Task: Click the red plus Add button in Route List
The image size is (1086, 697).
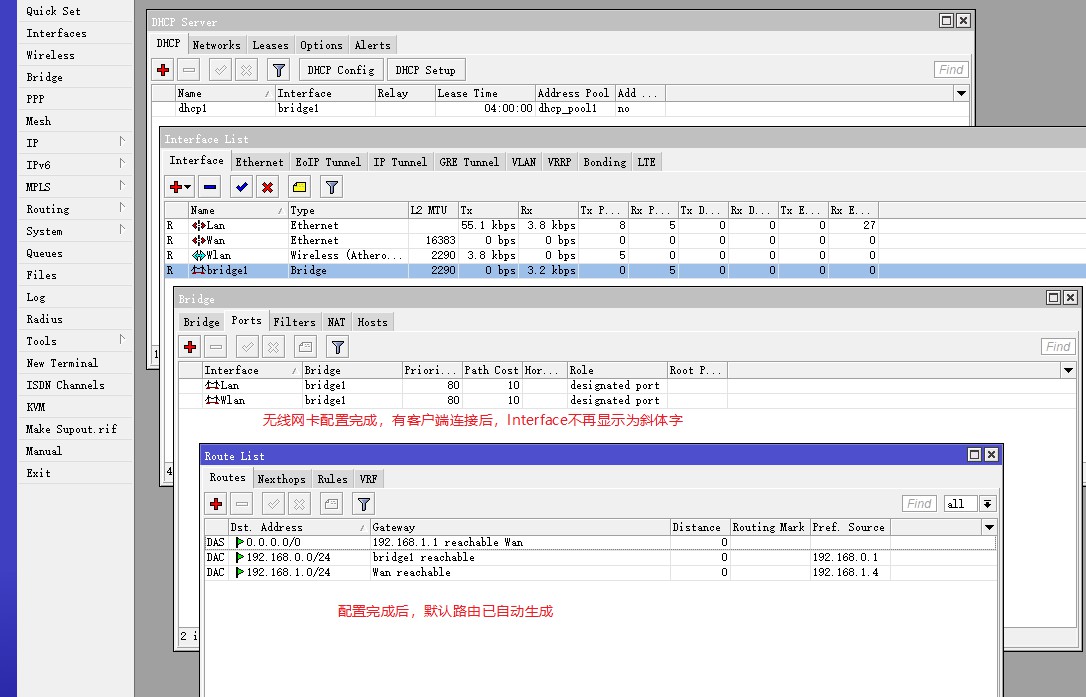Action: [216, 504]
